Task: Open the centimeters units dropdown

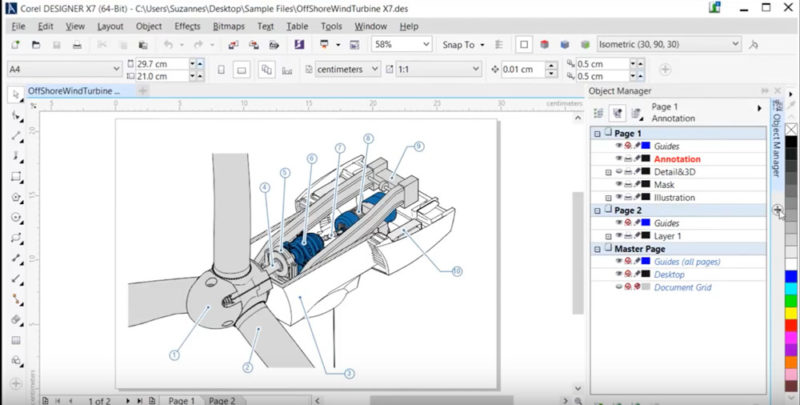Action: pos(375,69)
